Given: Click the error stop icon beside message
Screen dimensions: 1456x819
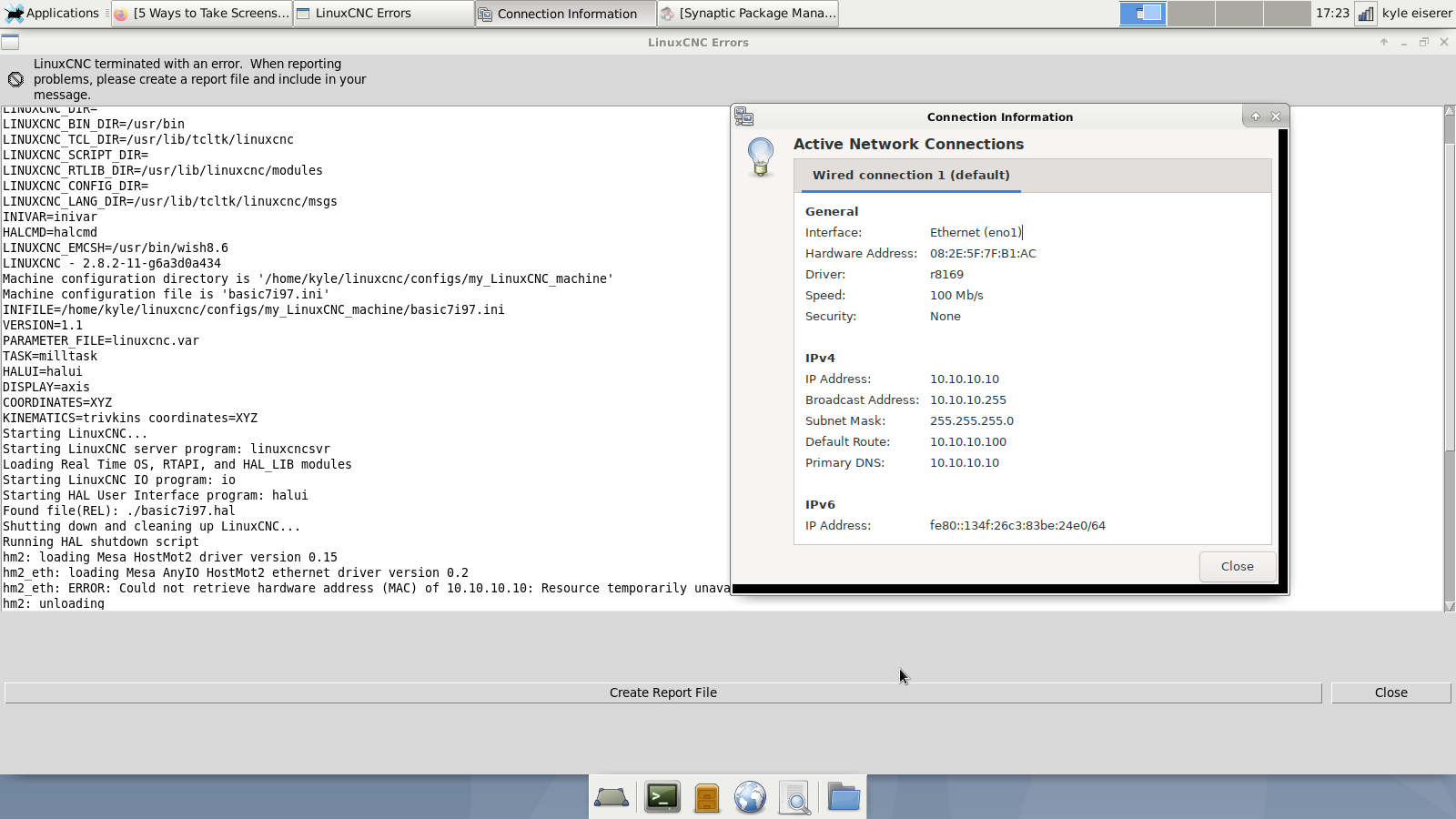Looking at the screenshot, I should [15, 79].
